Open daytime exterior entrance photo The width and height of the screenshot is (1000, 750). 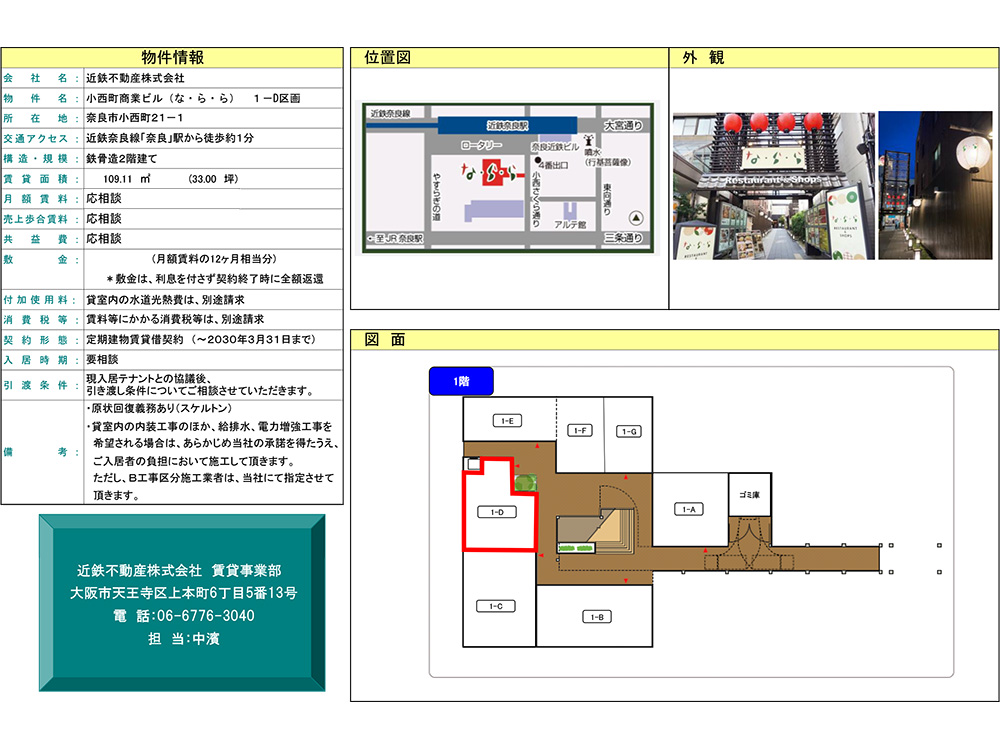coord(774,186)
